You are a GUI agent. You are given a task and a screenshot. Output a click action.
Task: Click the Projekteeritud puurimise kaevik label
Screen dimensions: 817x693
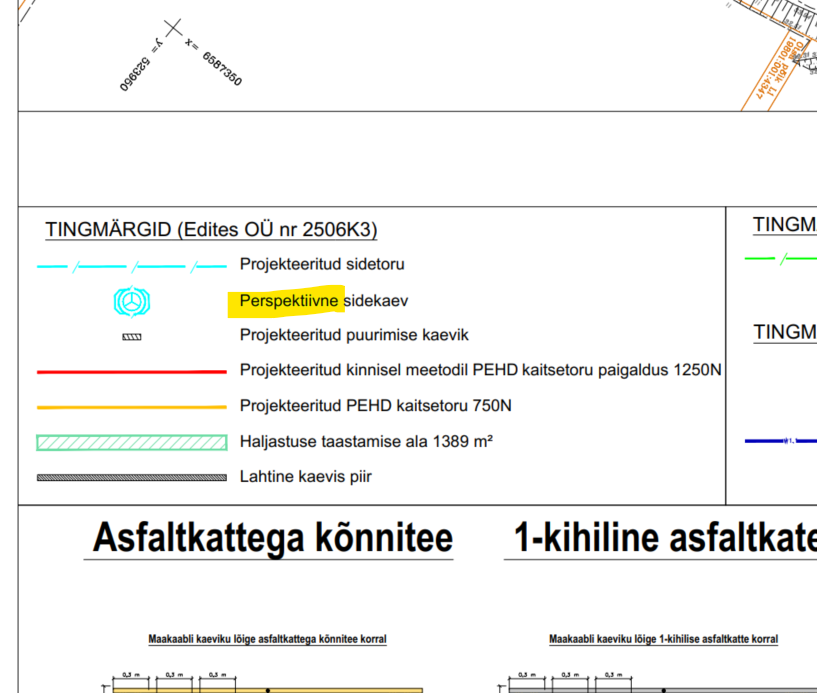tap(354, 336)
